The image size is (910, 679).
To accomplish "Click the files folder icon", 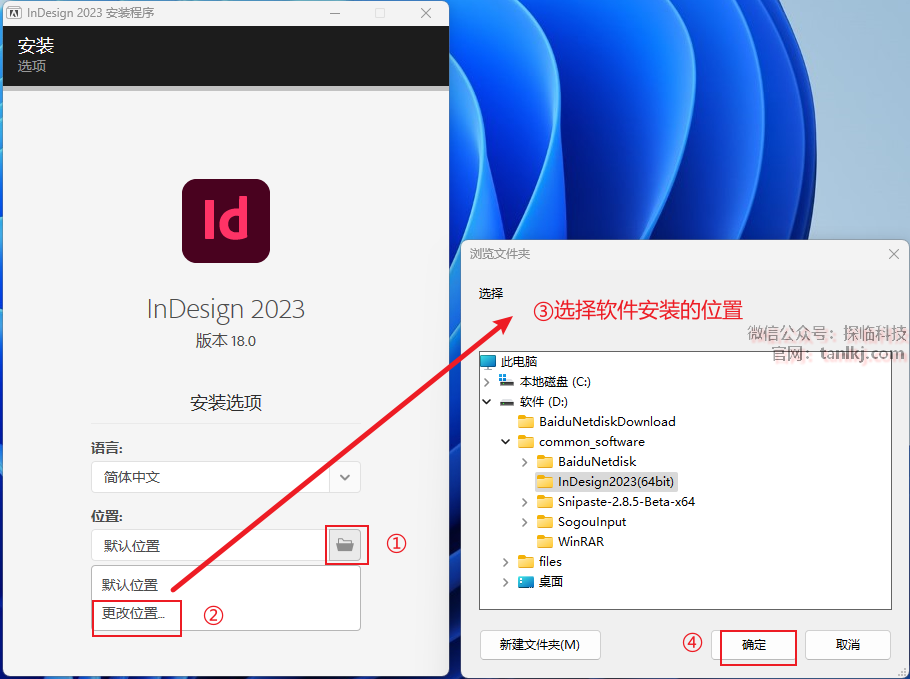I will pyautogui.click(x=526, y=561).
